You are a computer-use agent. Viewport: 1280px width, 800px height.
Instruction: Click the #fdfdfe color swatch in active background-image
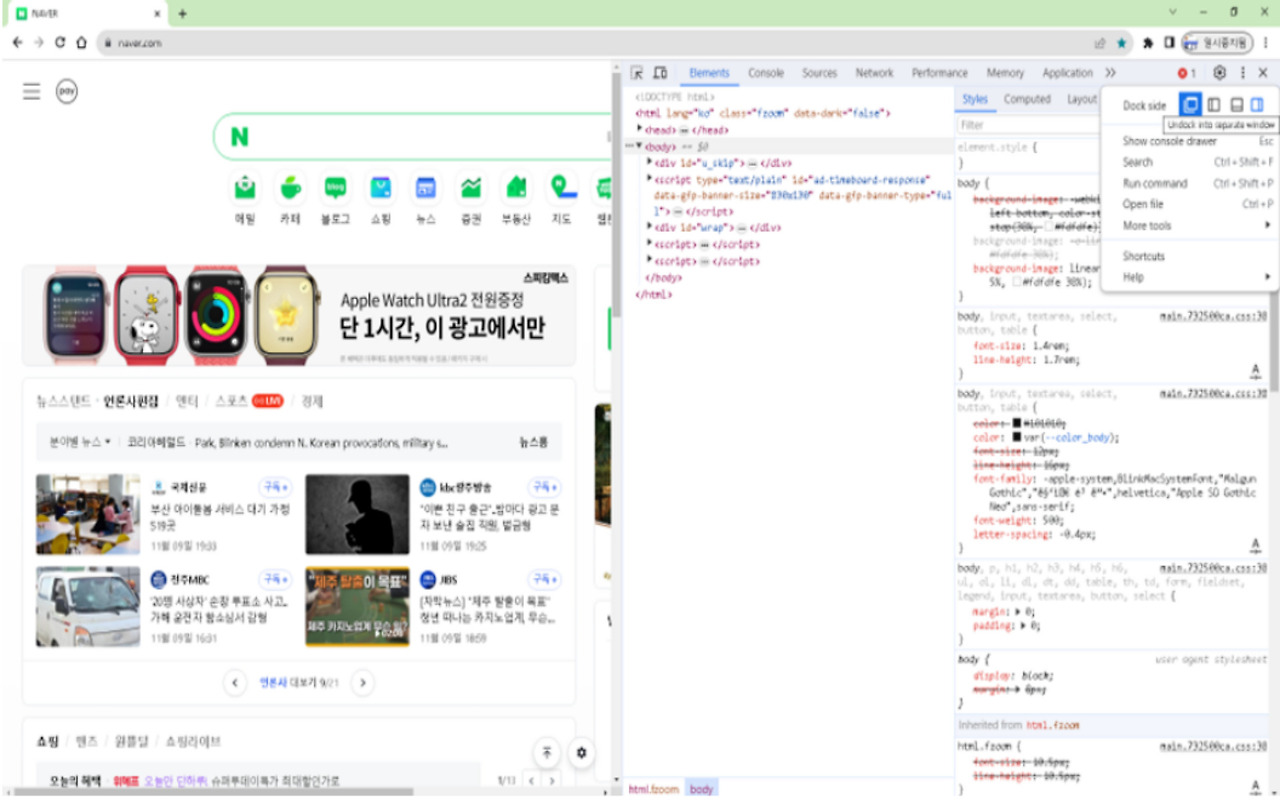pyautogui.click(x=1017, y=282)
